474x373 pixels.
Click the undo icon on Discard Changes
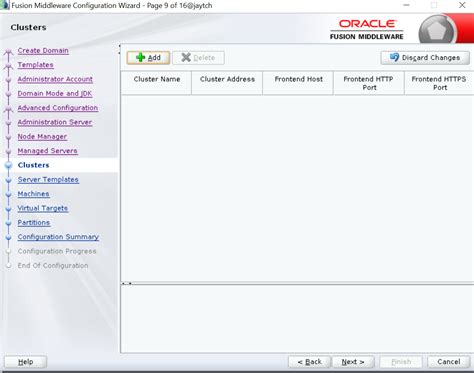click(394, 57)
